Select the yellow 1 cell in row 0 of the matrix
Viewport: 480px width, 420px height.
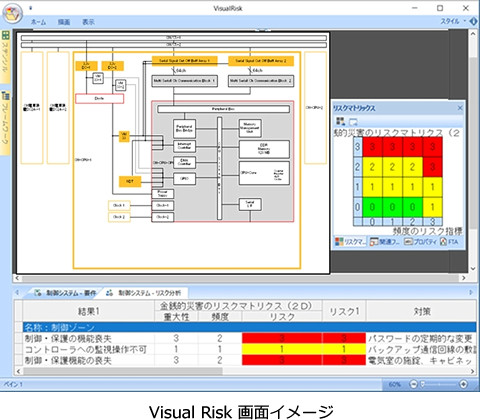tap(432, 207)
